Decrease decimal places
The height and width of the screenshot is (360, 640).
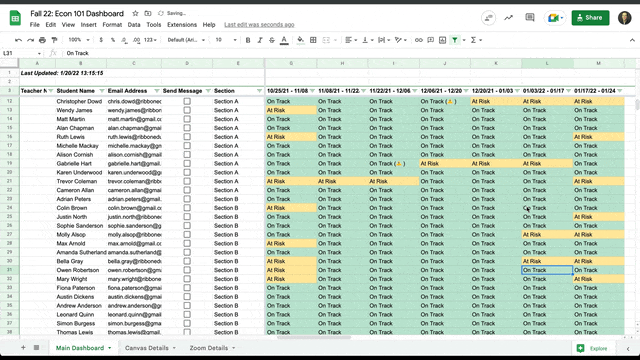[124, 40]
